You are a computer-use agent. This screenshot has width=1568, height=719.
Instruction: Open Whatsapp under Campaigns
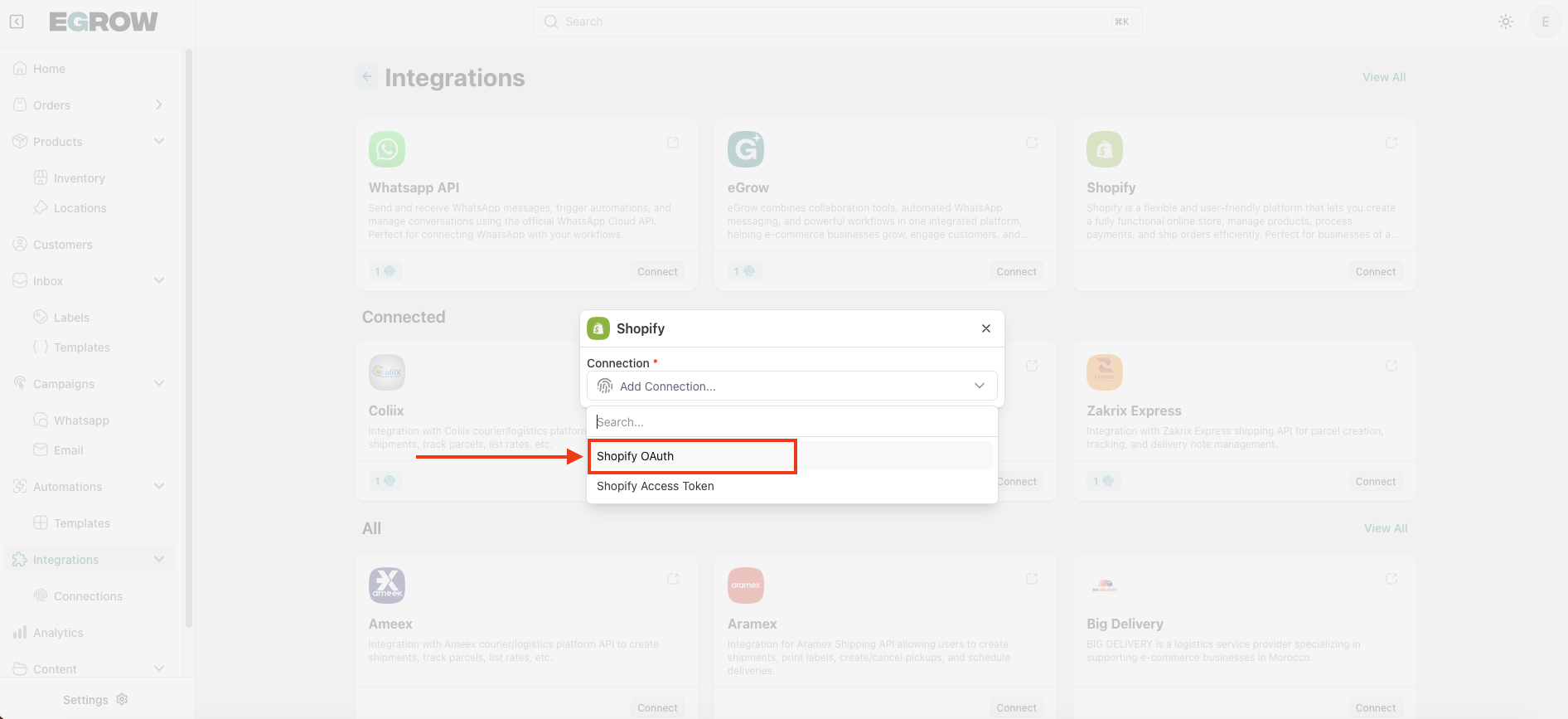(81, 420)
